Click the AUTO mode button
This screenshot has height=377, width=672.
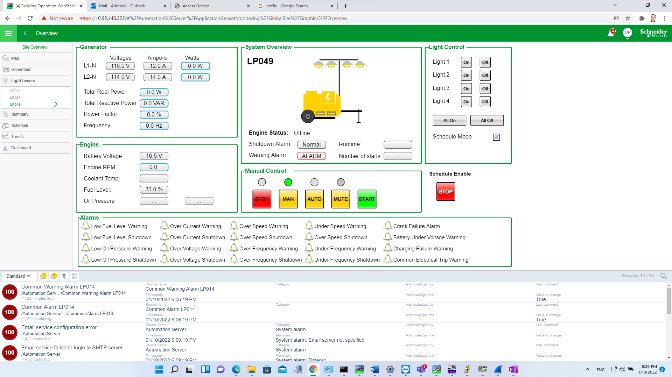(x=314, y=199)
